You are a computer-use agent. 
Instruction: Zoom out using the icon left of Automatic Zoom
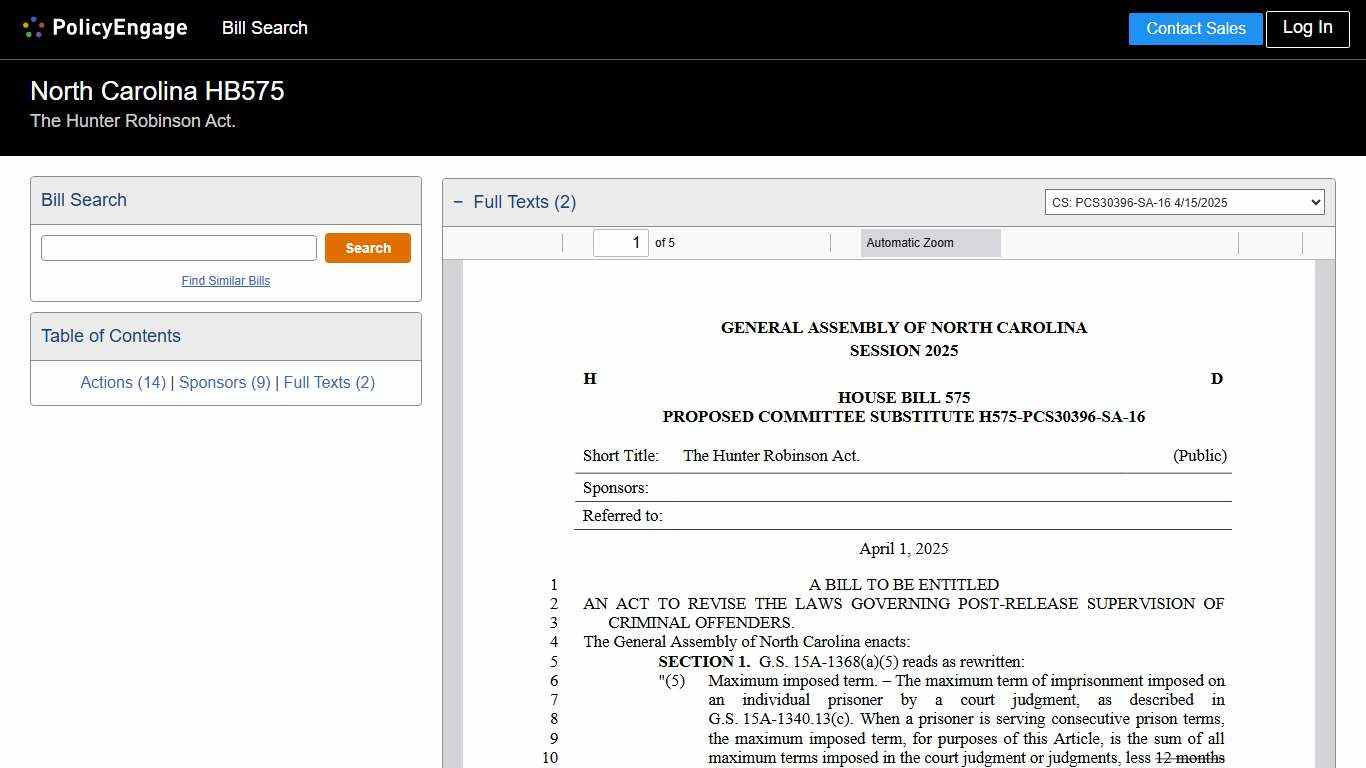845,242
